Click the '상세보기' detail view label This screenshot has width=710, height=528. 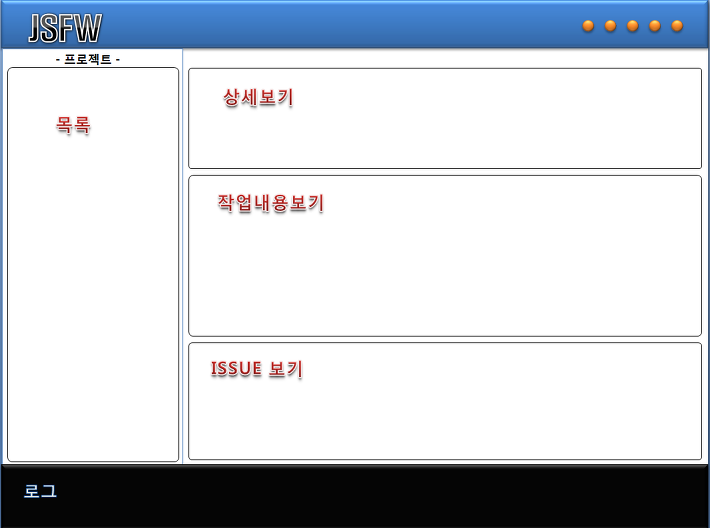click(258, 97)
